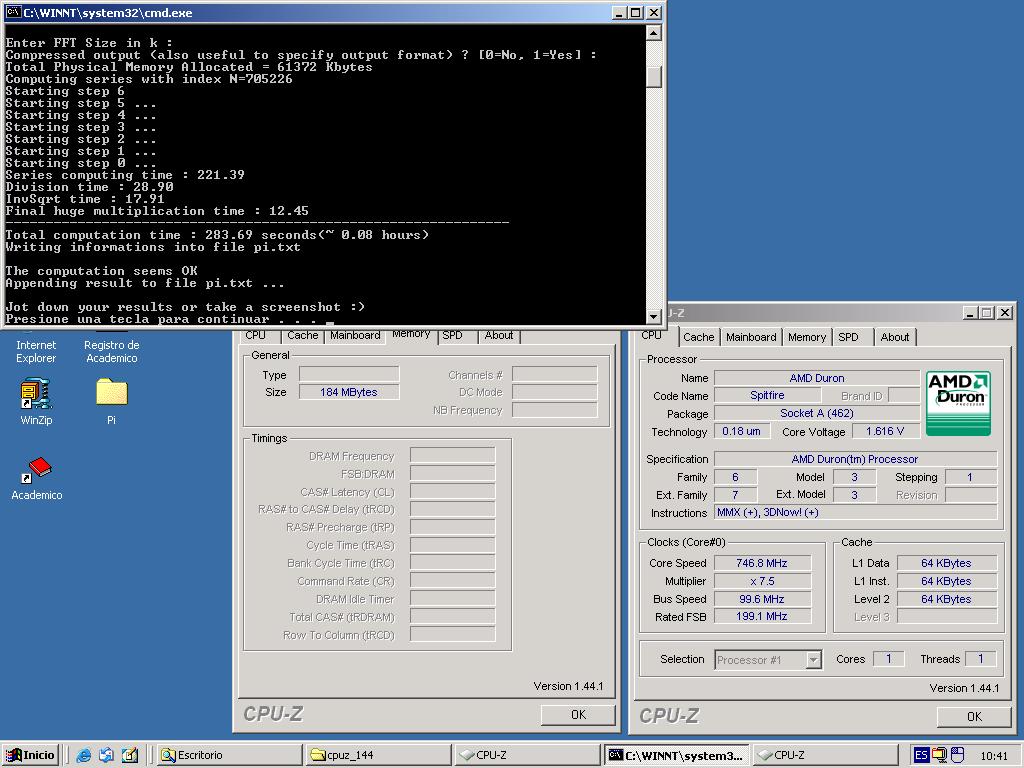Screen dimensions: 1024x768
Task: Select the CPU tab in right CPU-Z window
Action: coord(651,335)
